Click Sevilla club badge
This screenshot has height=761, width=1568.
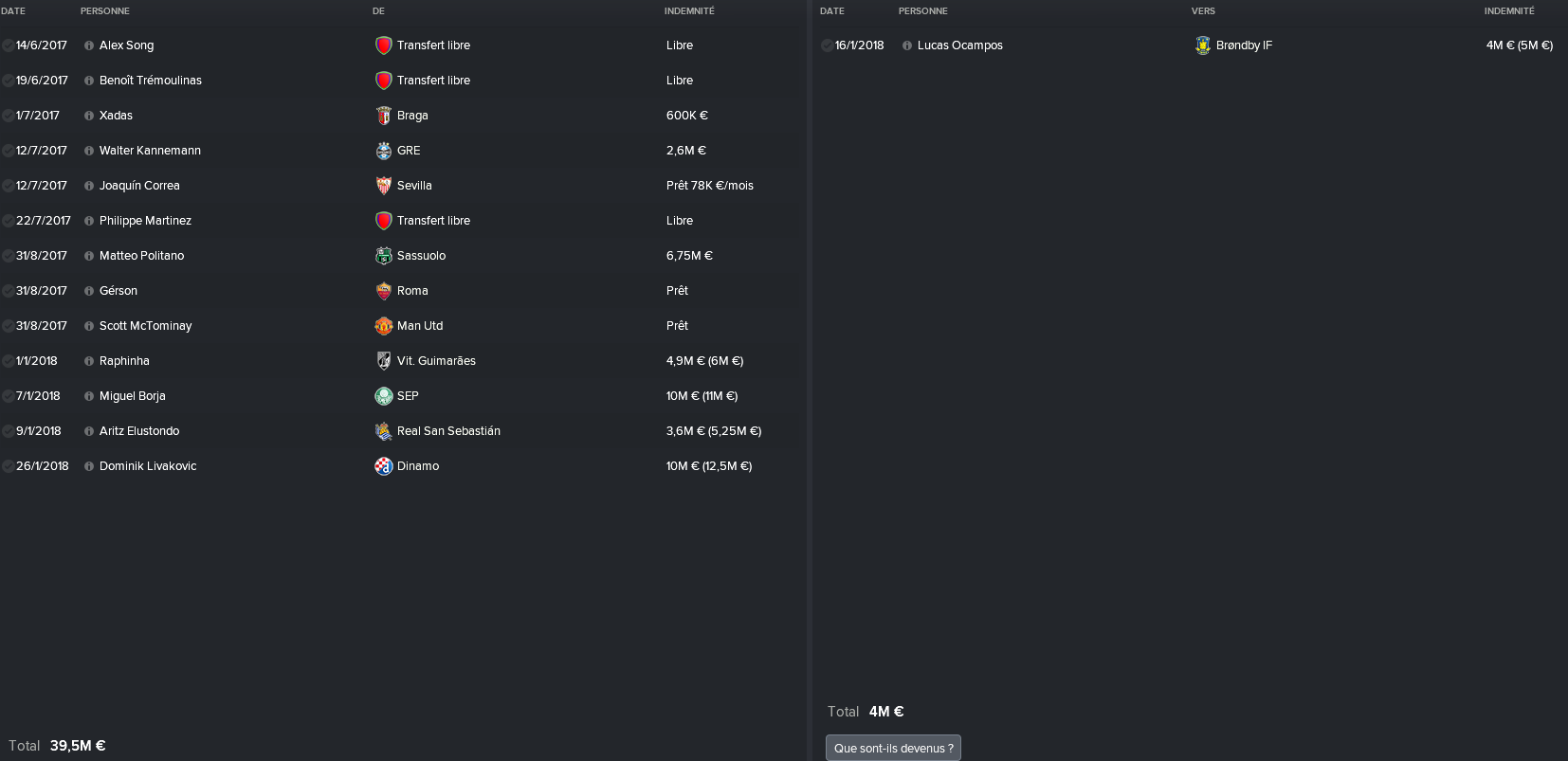coord(384,186)
